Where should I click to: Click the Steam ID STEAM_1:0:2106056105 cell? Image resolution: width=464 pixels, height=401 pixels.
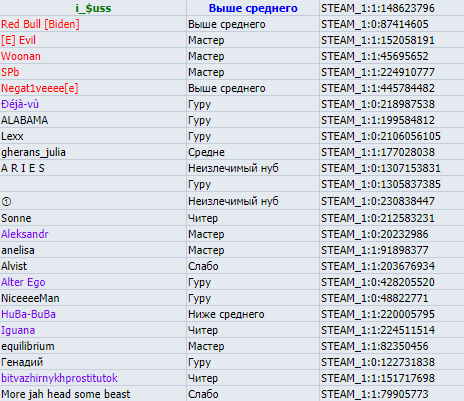point(381,136)
